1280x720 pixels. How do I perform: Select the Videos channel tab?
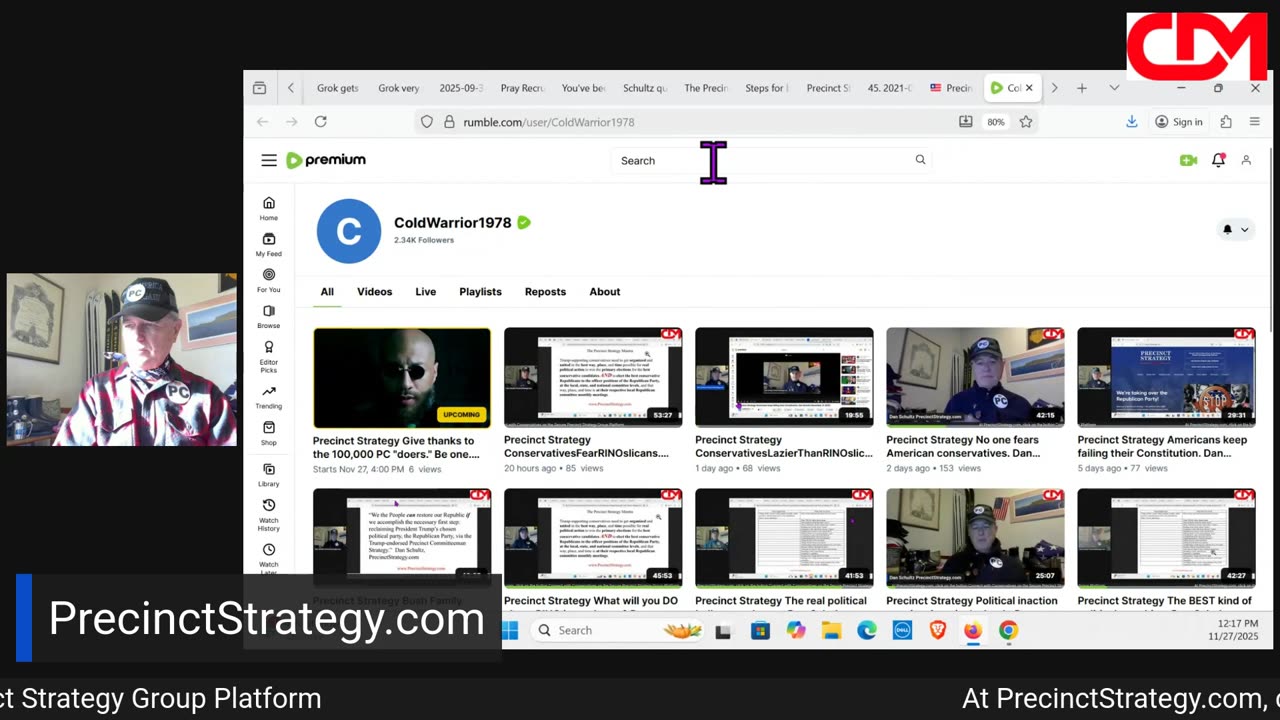point(375,292)
